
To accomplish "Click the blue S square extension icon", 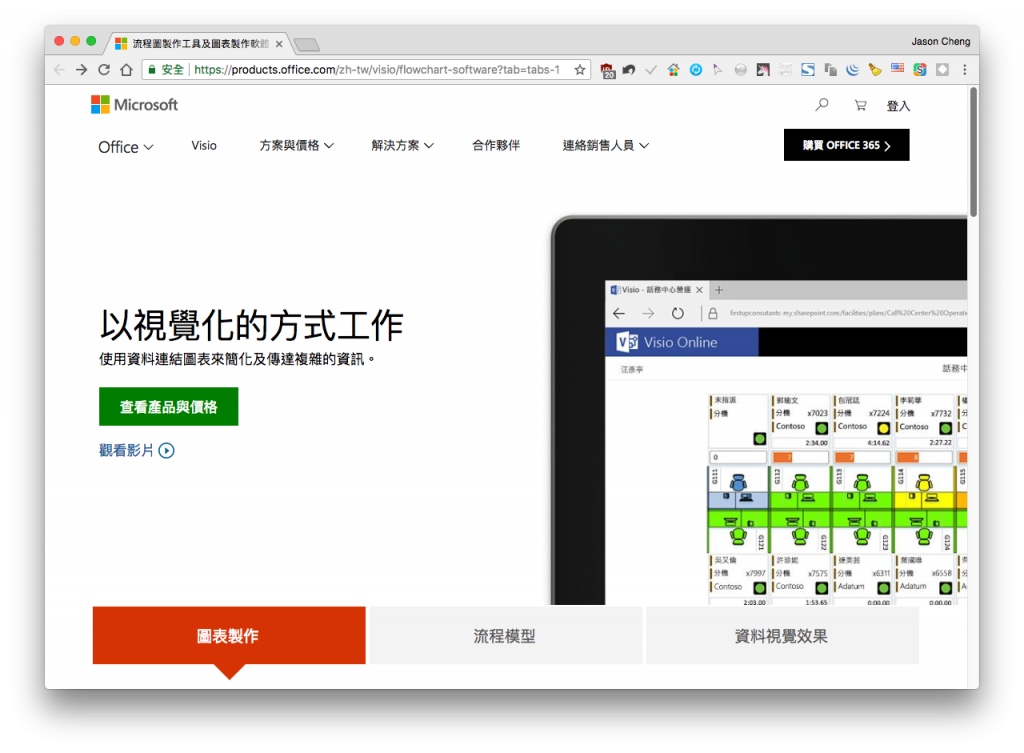I will [808, 70].
